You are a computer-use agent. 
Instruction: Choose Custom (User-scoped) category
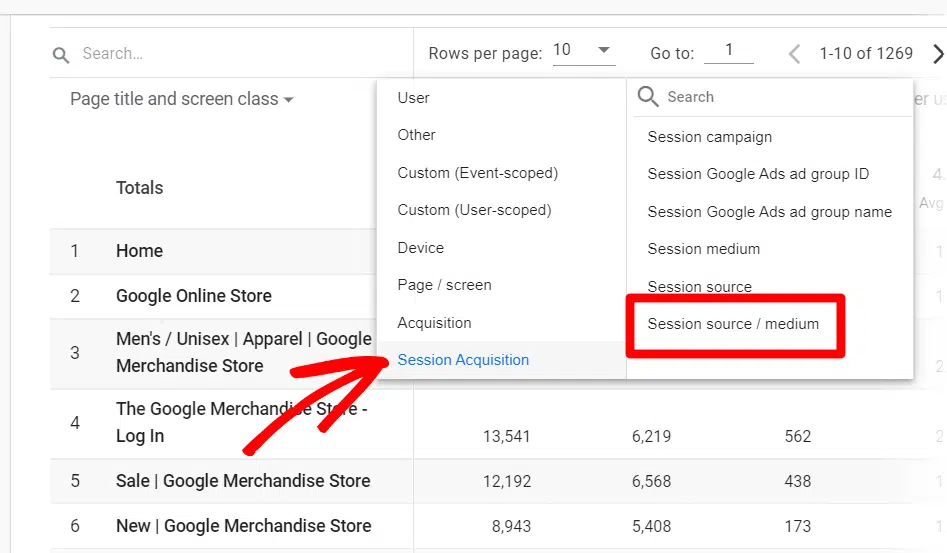click(474, 210)
